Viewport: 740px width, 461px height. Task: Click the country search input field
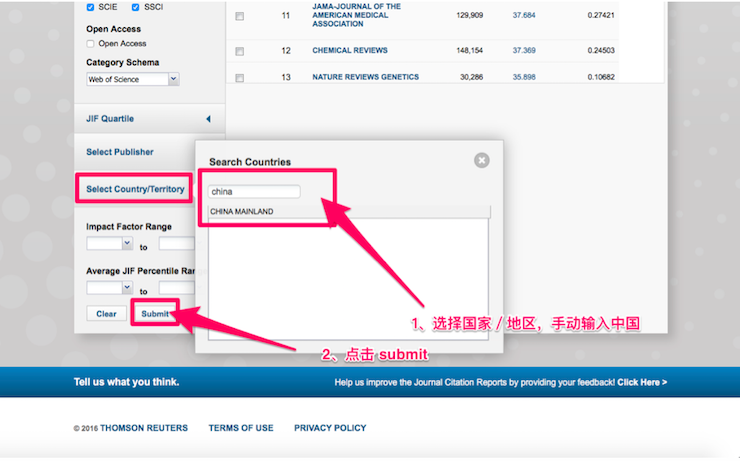tap(254, 192)
